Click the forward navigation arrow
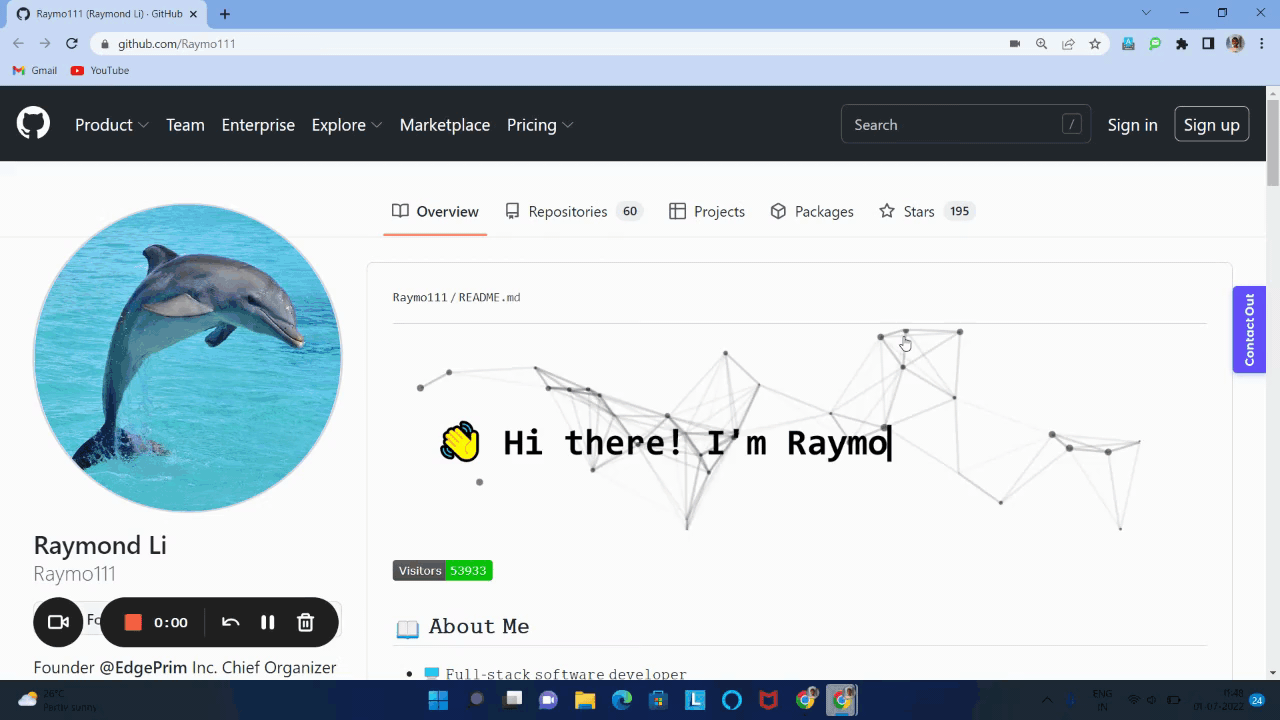Viewport: 1280px width, 720px height. [x=45, y=44]
